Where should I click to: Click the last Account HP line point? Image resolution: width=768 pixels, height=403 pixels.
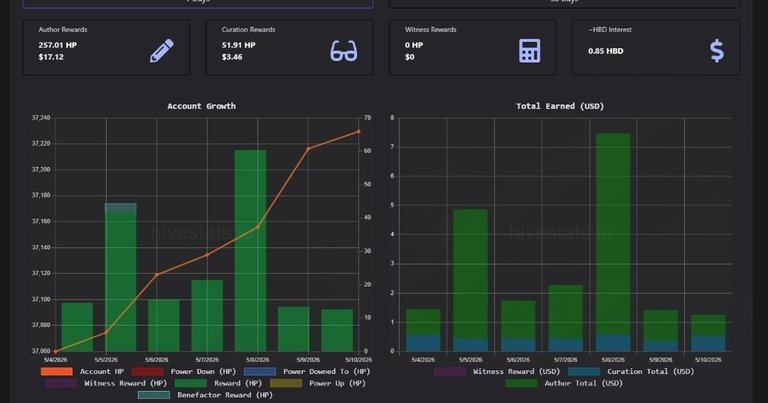click(359, 131)
